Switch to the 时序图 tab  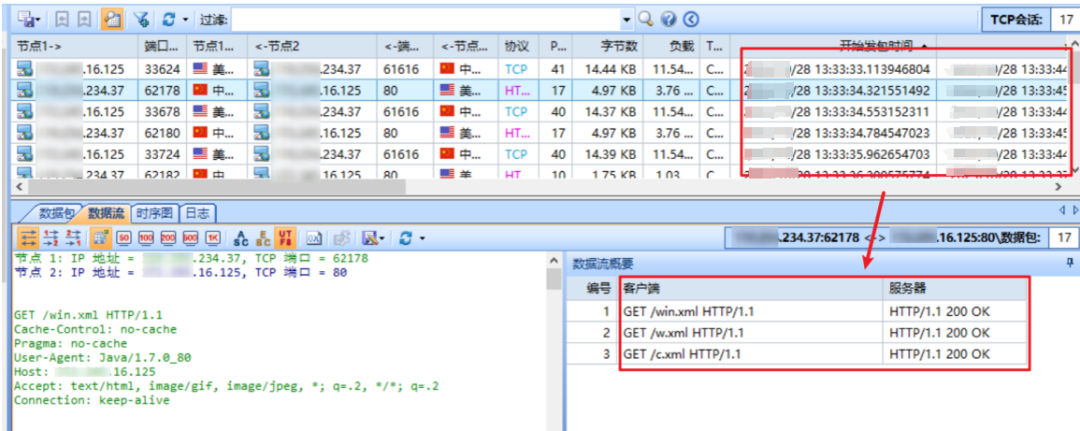[x=155, y=212]
